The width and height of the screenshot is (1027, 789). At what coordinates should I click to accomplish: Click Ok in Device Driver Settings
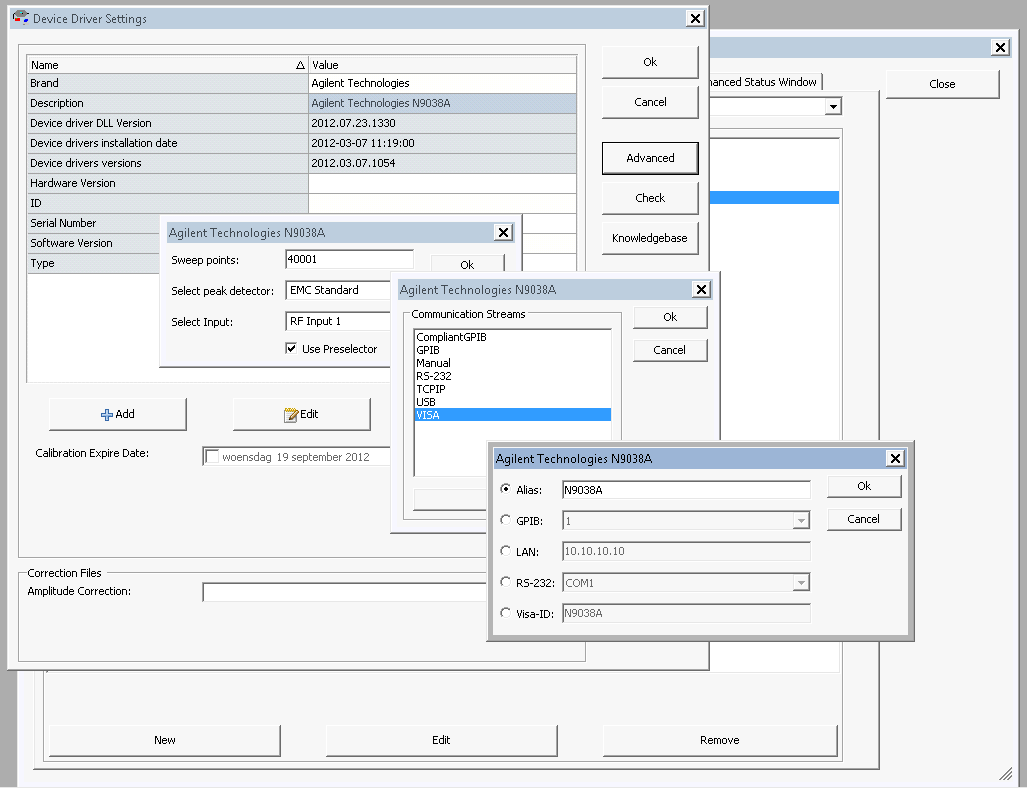coord(650,62)
